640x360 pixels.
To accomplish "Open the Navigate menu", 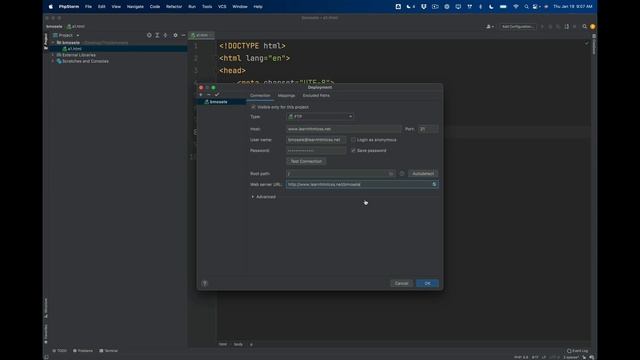I will point(135,7).
